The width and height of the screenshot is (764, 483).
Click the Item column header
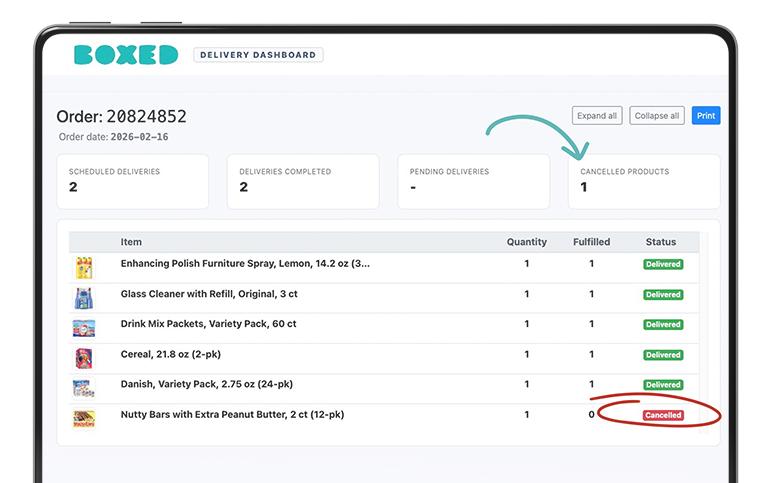[x=131, y=242]
